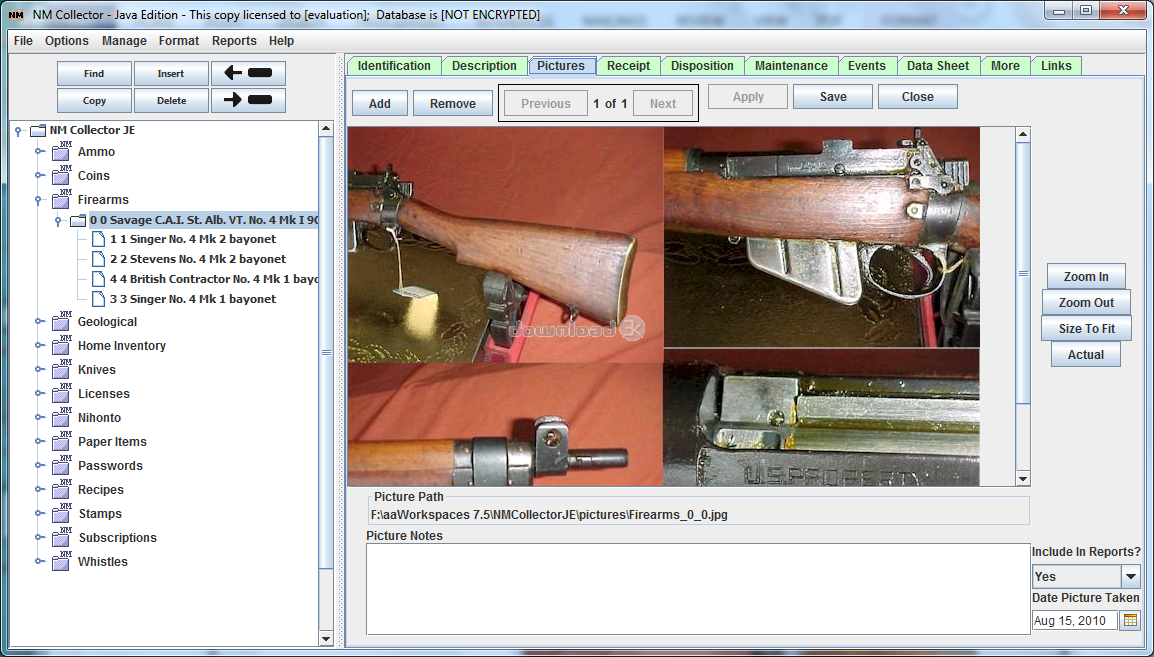Expand the Passwords category node
The image size is (1154, 657).
tap(40, 466)
